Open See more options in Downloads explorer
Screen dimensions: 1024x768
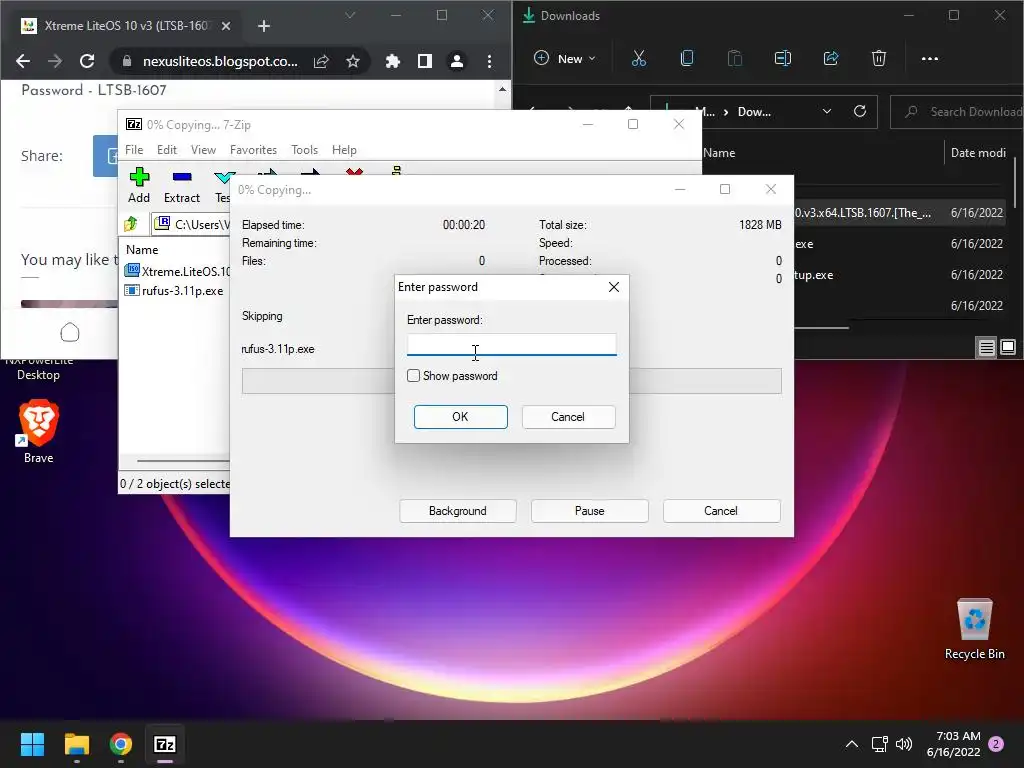pyautogui.click(x=930, y=59)
